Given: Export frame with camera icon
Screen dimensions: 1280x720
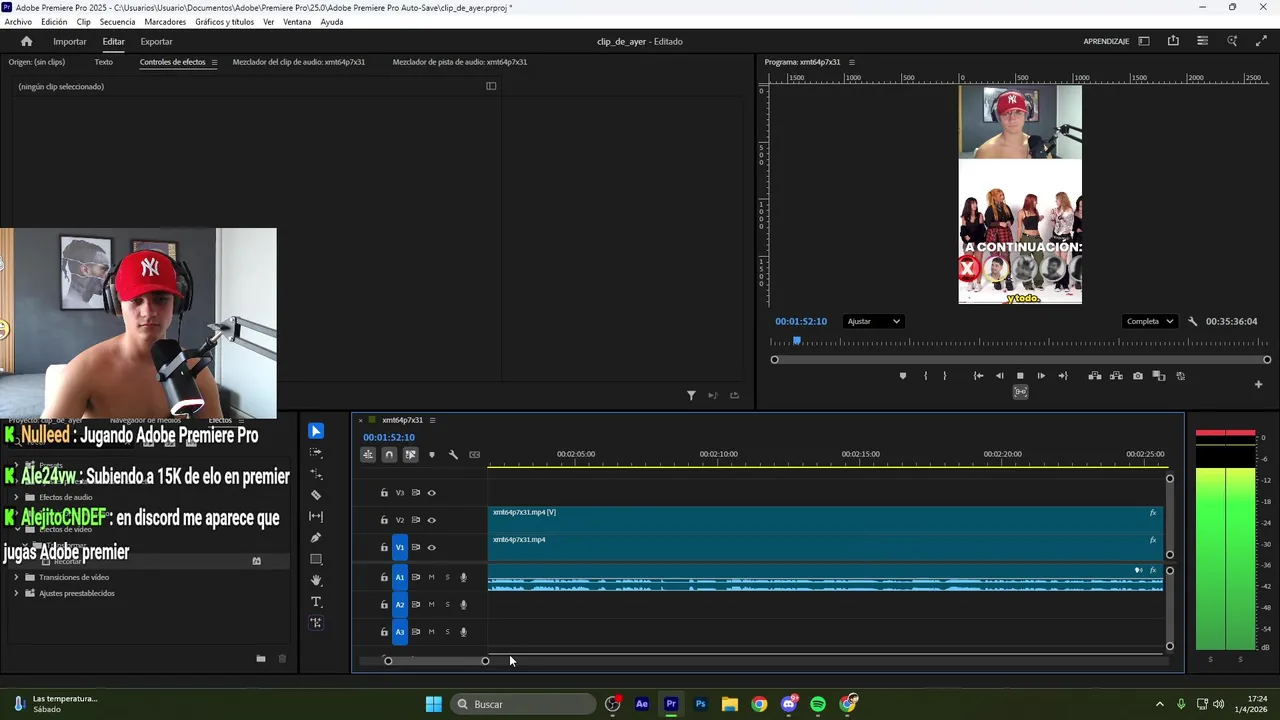Looking at the screenshot, I should coord(1138,376).
